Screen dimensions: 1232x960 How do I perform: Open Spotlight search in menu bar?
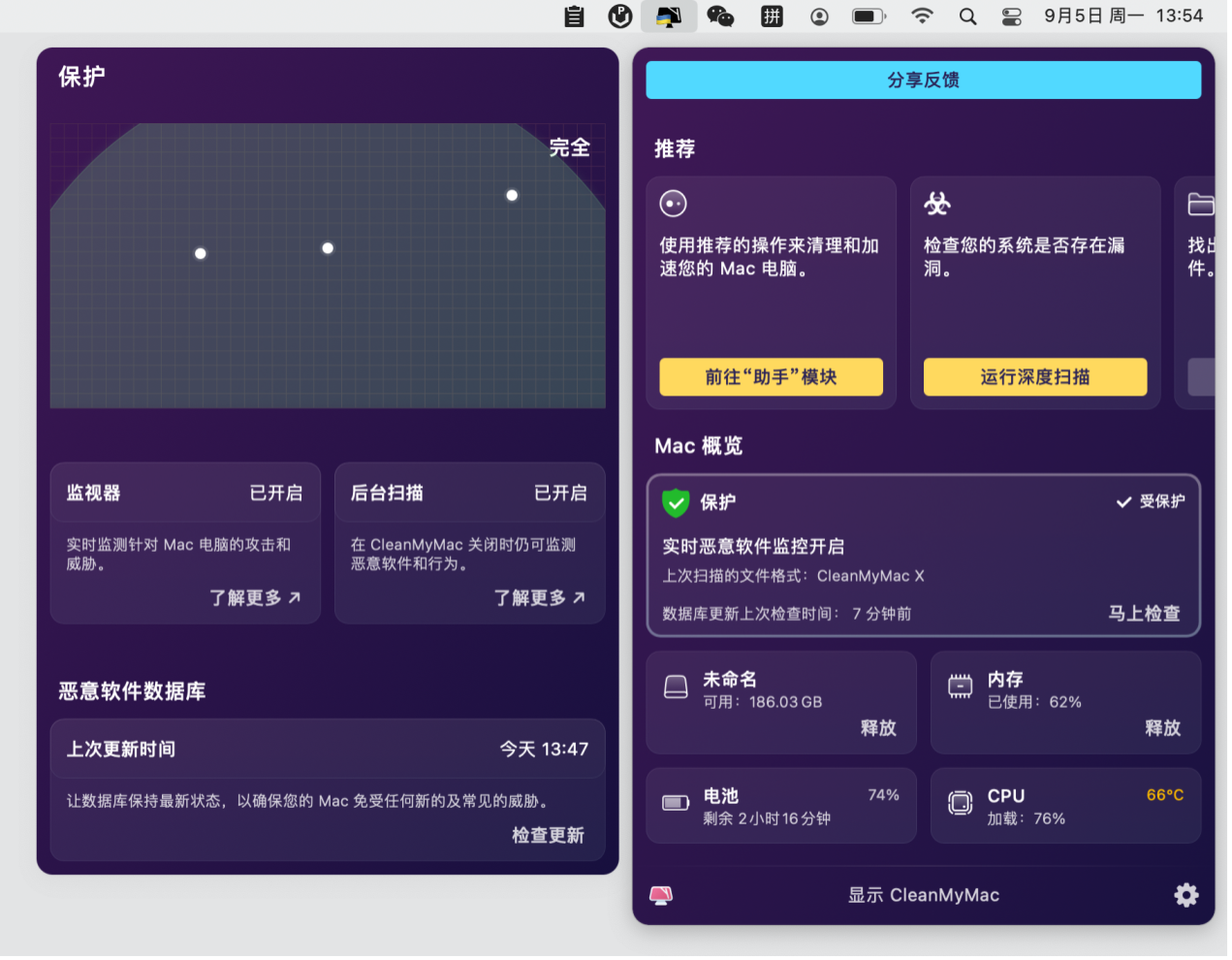967,16
